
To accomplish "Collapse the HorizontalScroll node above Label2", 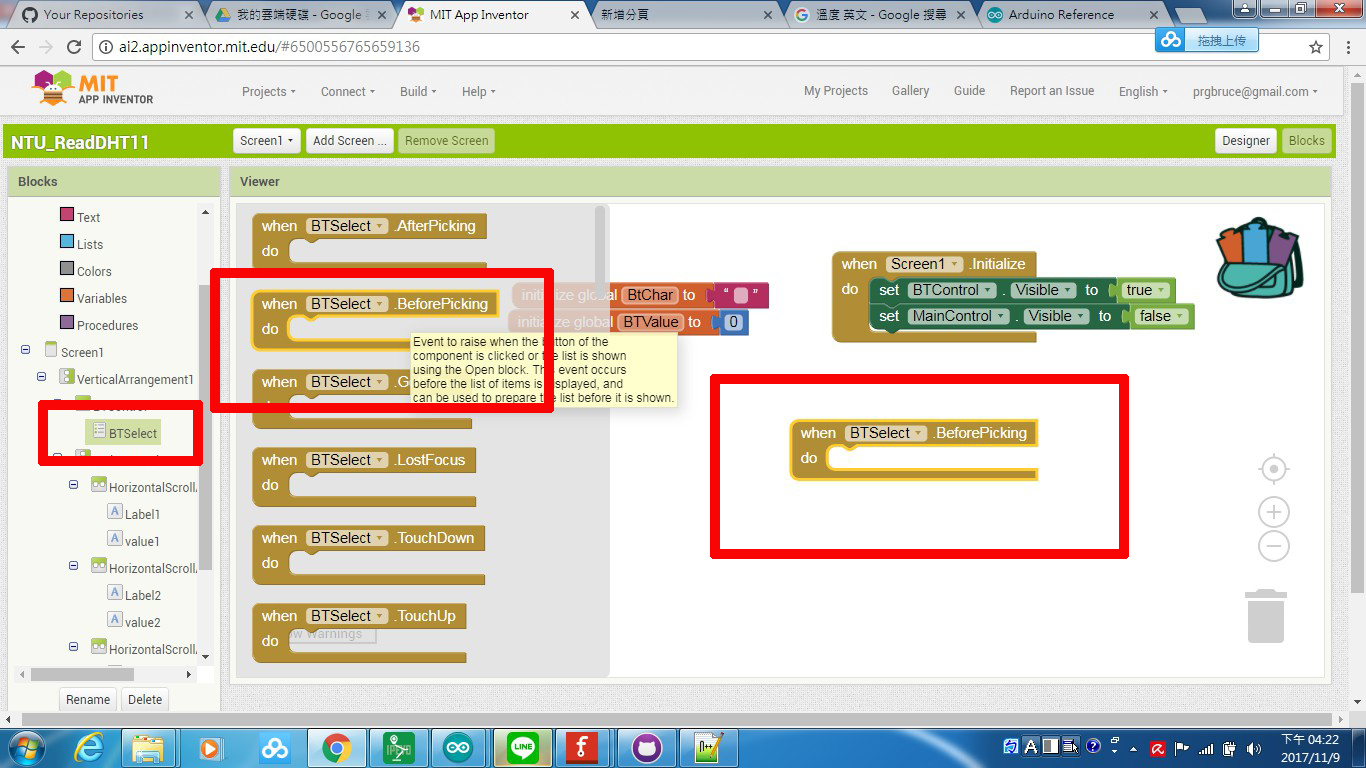I will (73, 565).
